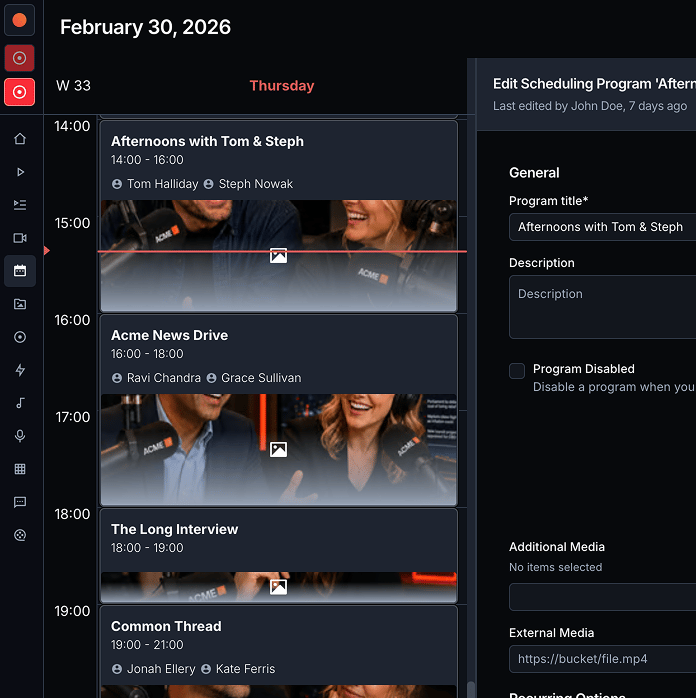
Task: Click the W 33 week label
Action: click(73, 85)
